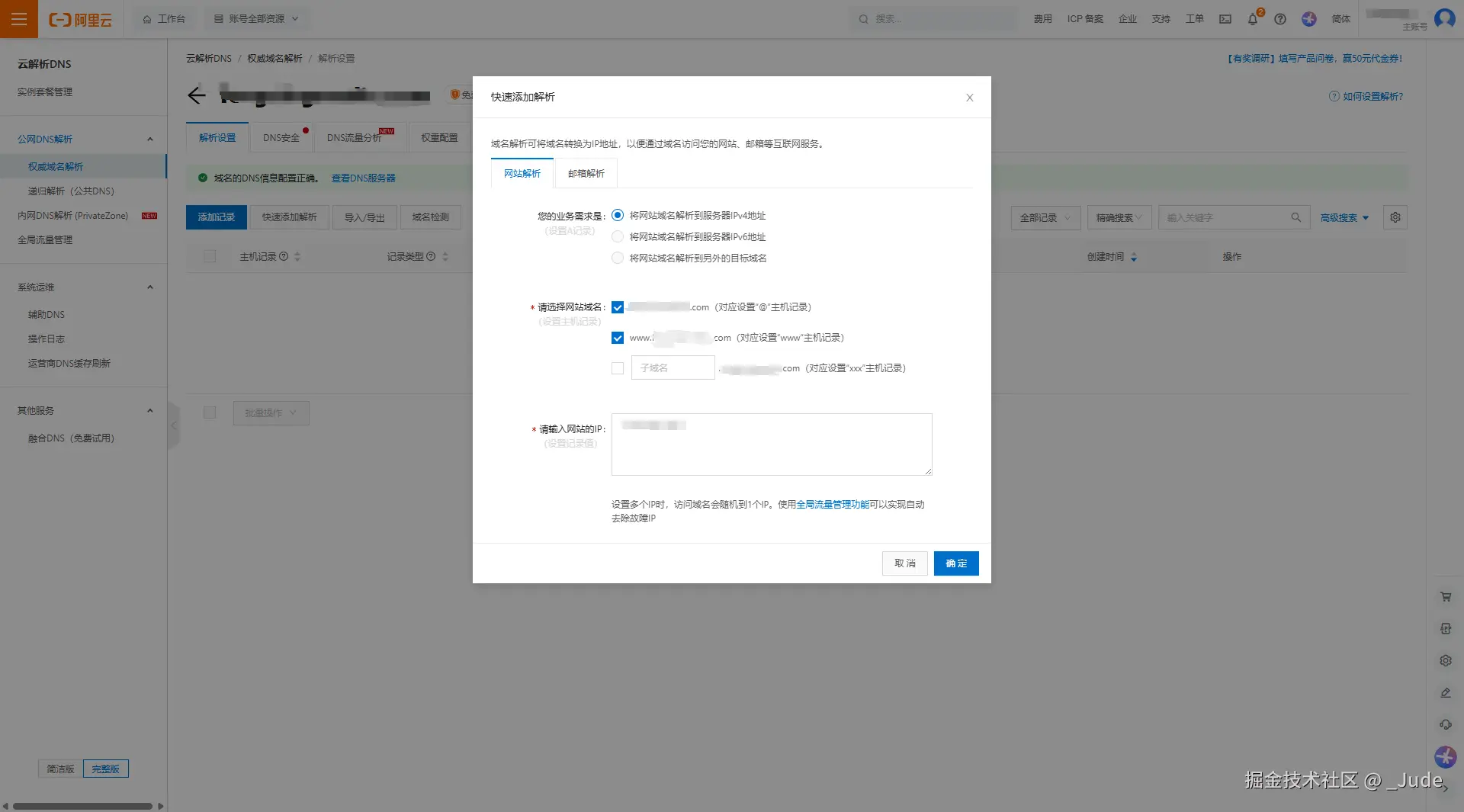
Task: Click help icon next to 主机记录 header
Action: (284, 257)
